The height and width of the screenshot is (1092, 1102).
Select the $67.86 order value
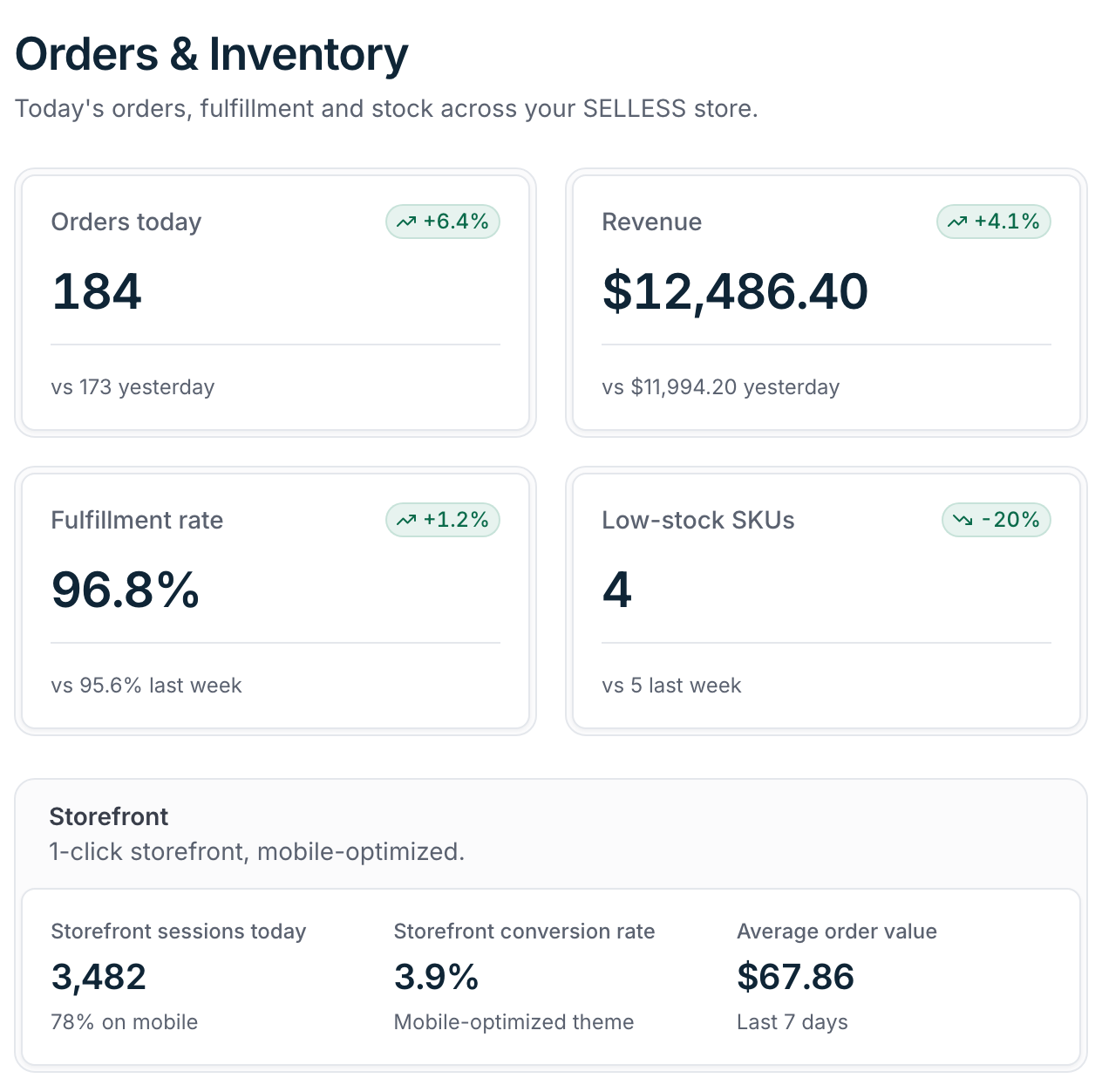click(795, 977)
